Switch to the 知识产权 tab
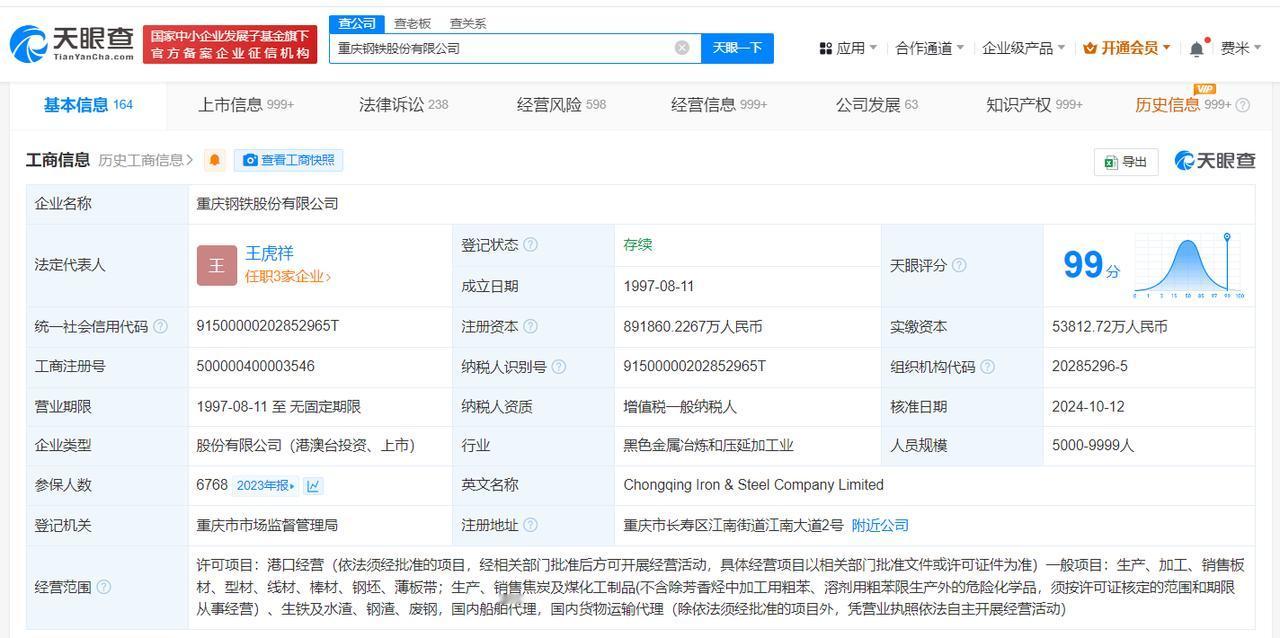Viewport: 1280px width, 638px height. [1034, 105]
